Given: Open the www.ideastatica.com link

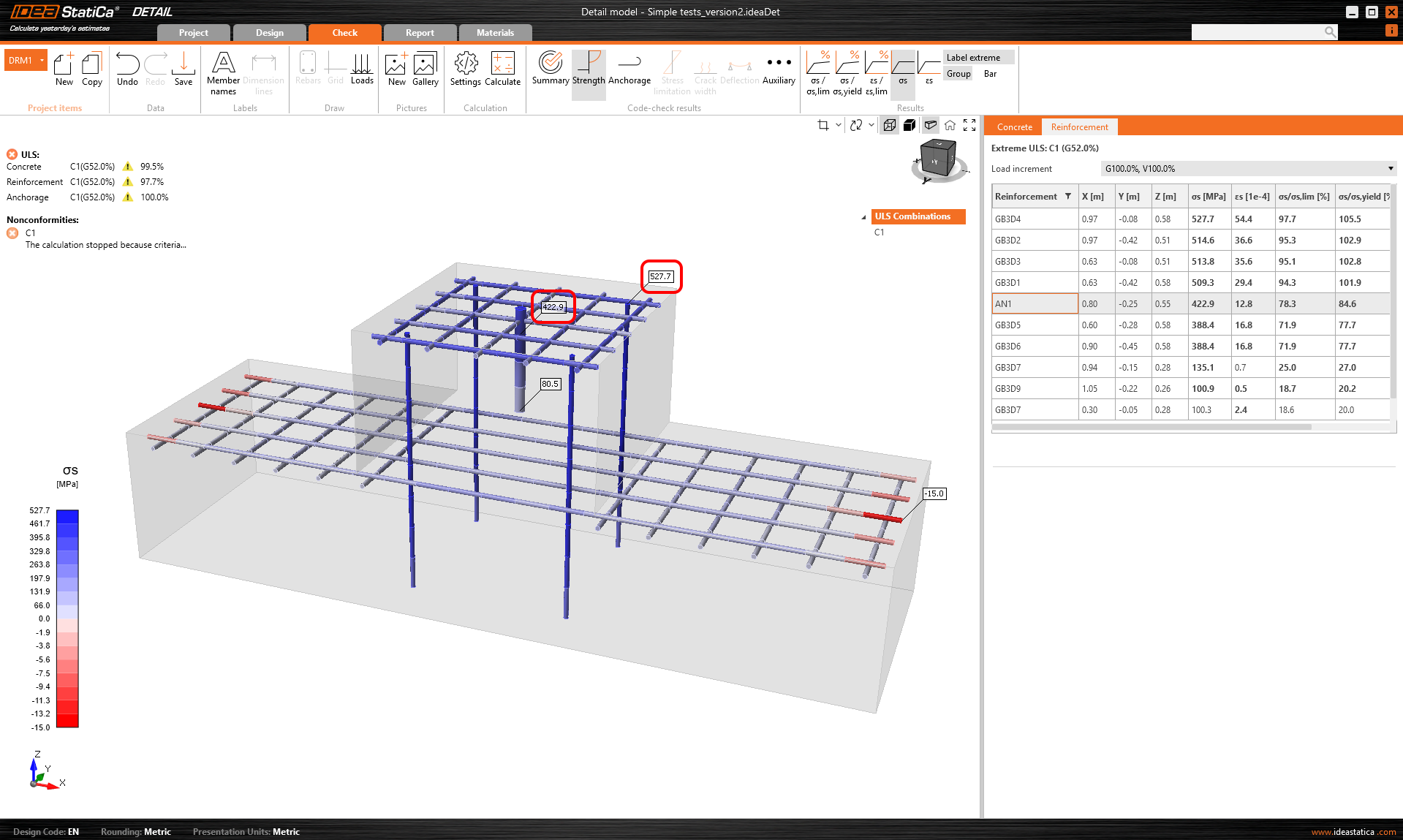Looking at the screenshot, I should click(1353, 832).
